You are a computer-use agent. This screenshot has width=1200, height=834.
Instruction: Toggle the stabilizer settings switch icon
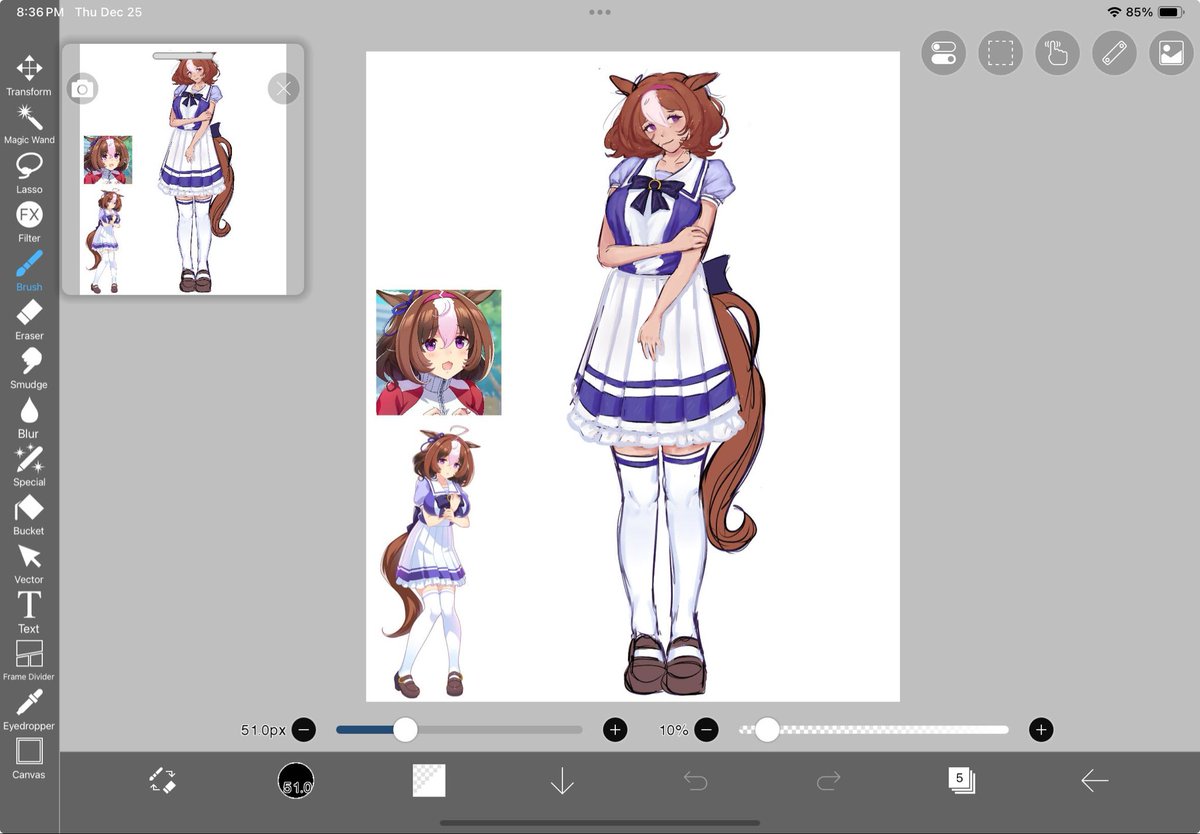pyautogui.click(x=943, y=54)
